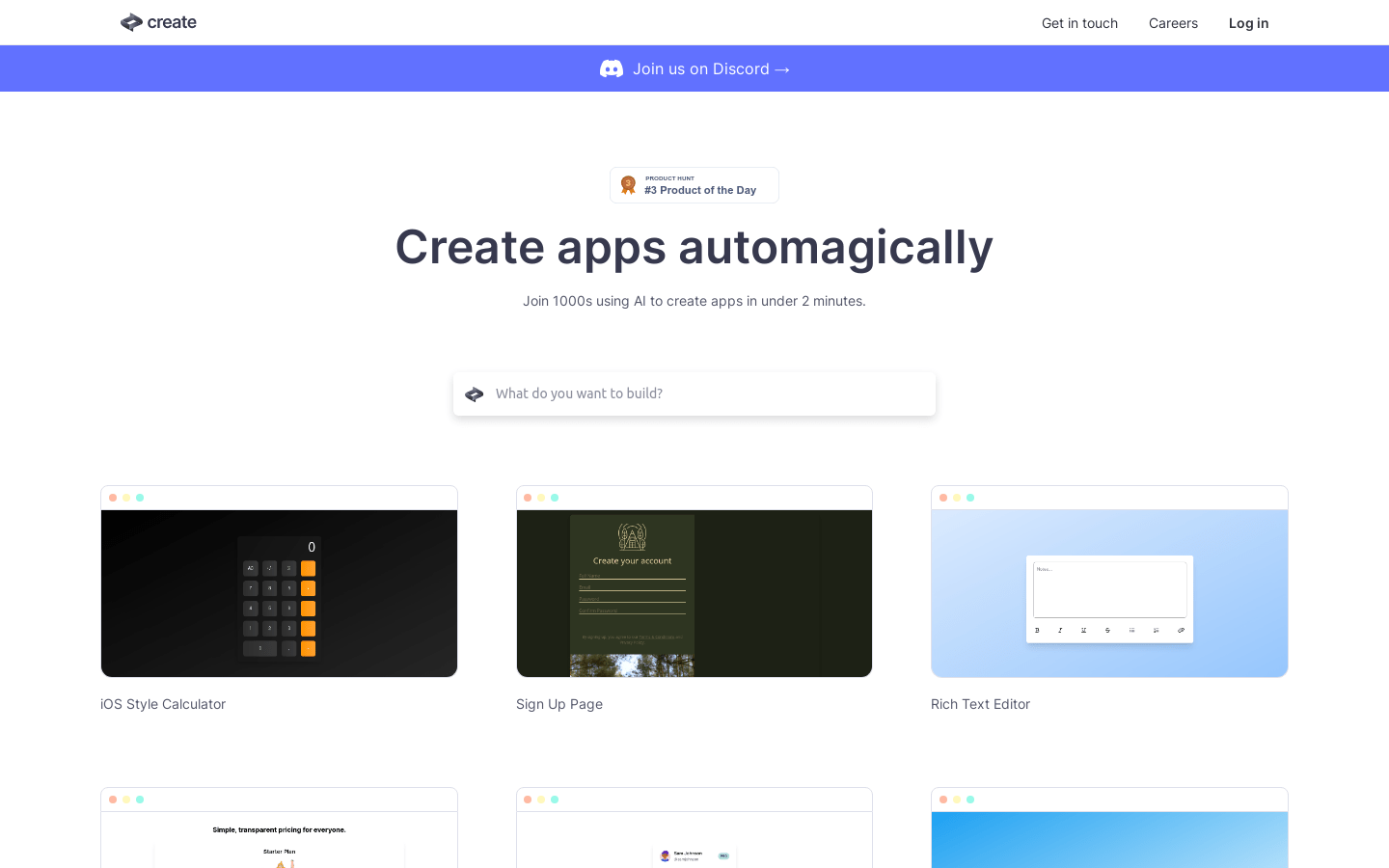This screenshot has width=1389, height=868.
Task: Select the Italic icon in the text editor toolbar
Action: coord(1060,630)
